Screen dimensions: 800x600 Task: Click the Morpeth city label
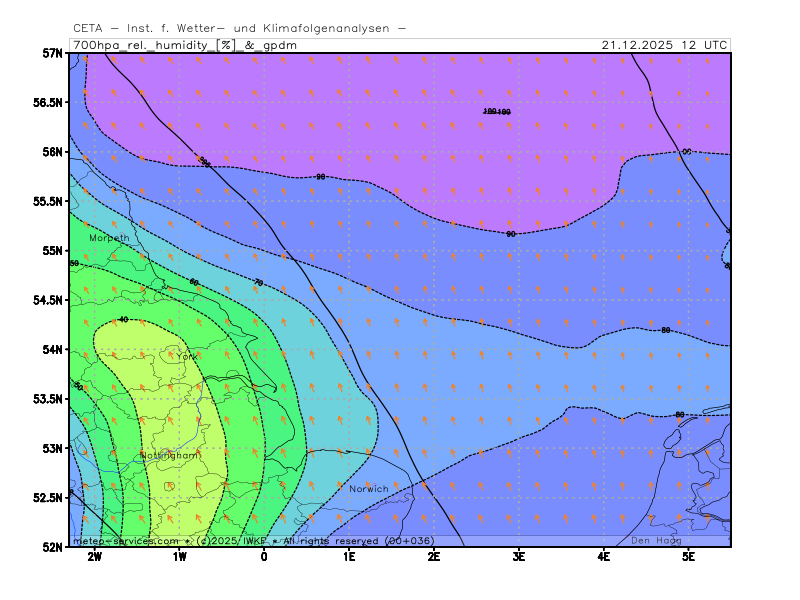coord(109,238)
